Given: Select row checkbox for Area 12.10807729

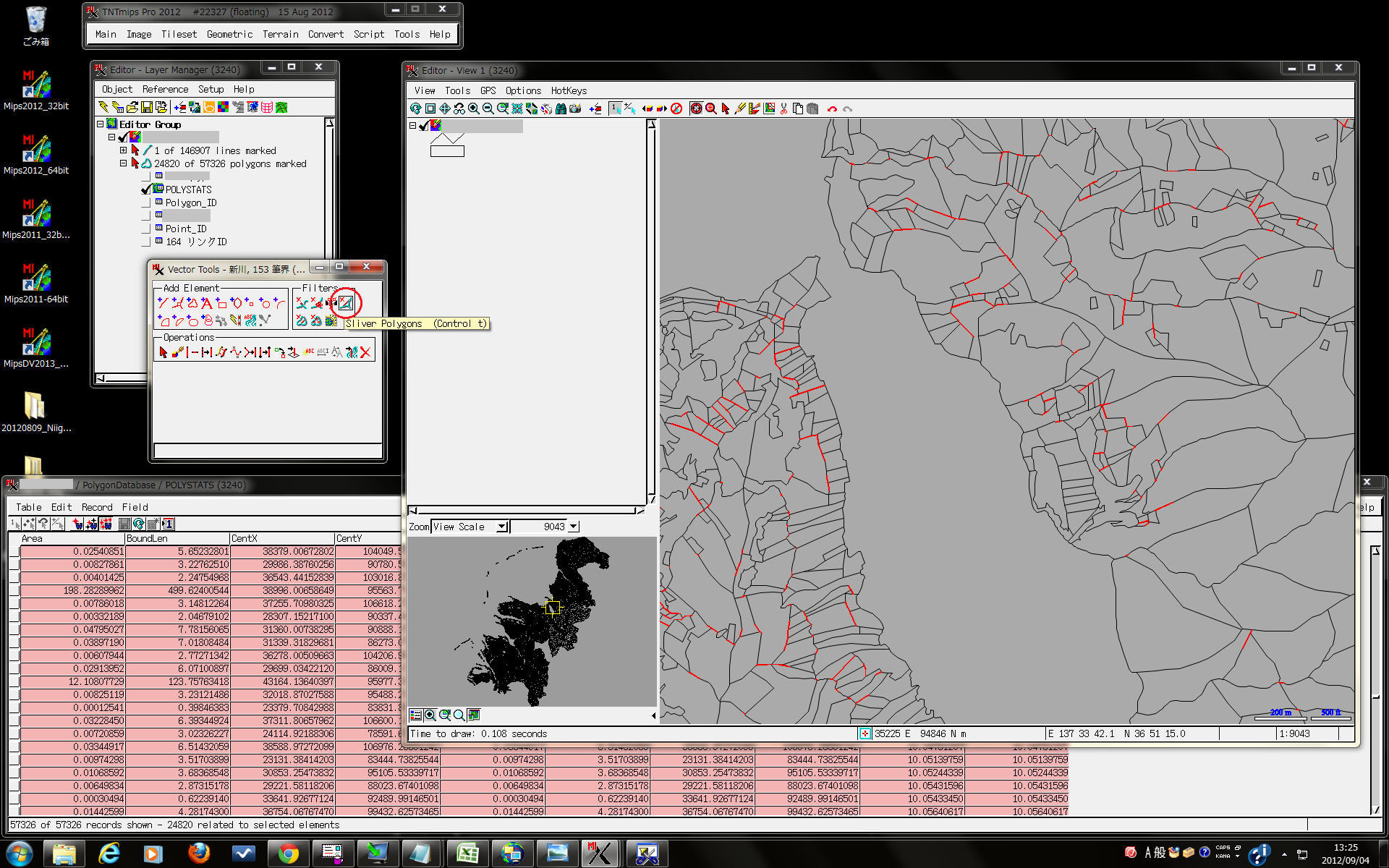Looking at the screenshot, I should (14, 681).
